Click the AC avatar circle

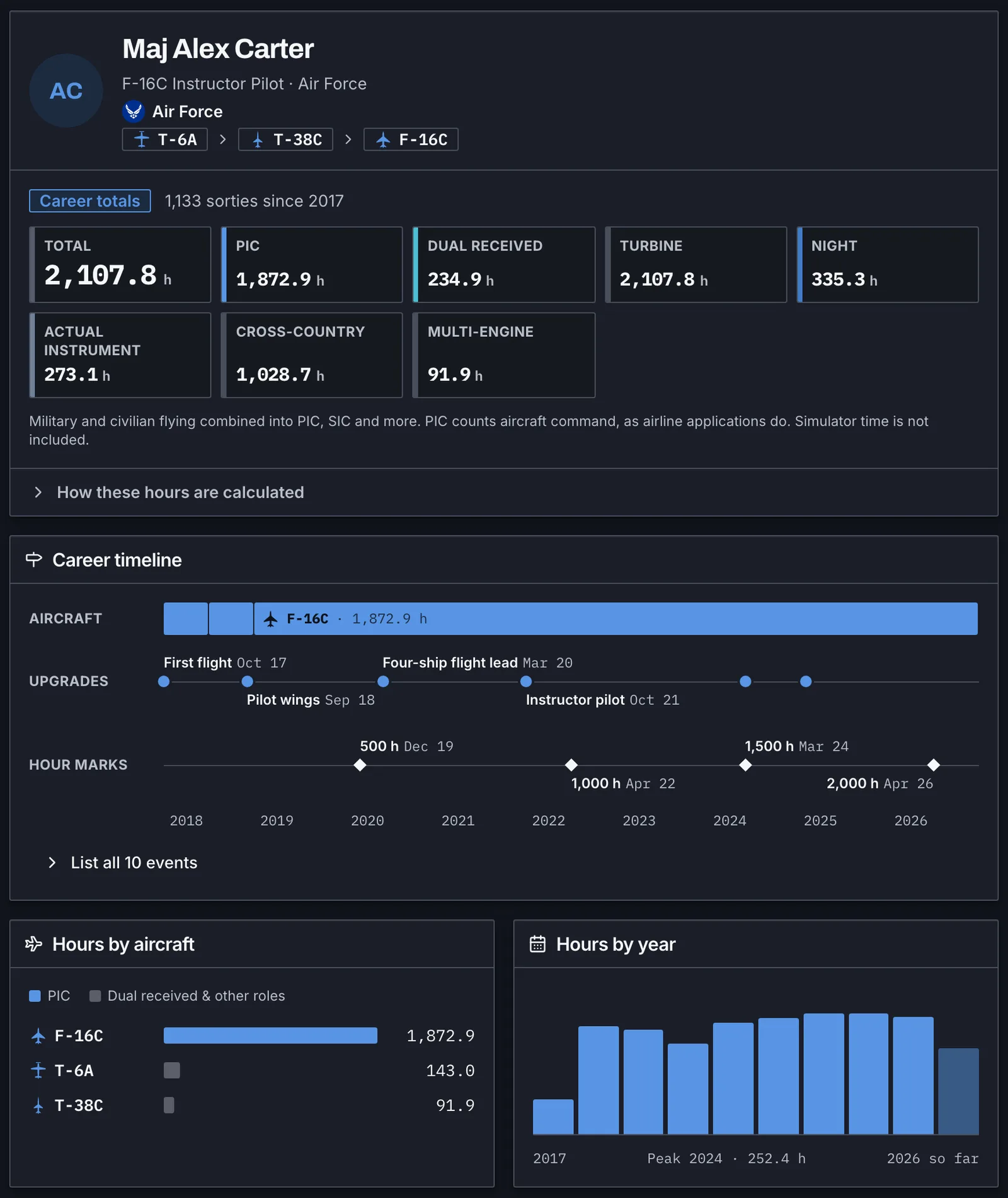(66, 91)
